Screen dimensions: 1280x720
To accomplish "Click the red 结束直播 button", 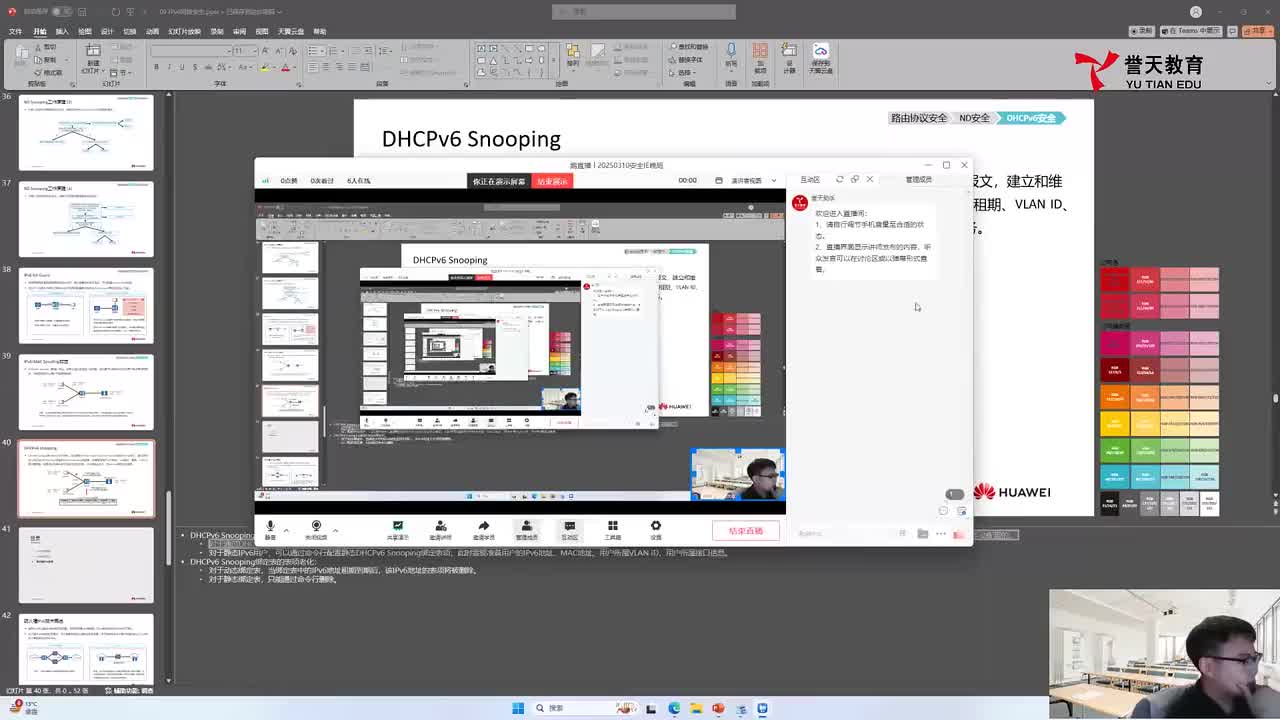I will click(x=745, y=531).
